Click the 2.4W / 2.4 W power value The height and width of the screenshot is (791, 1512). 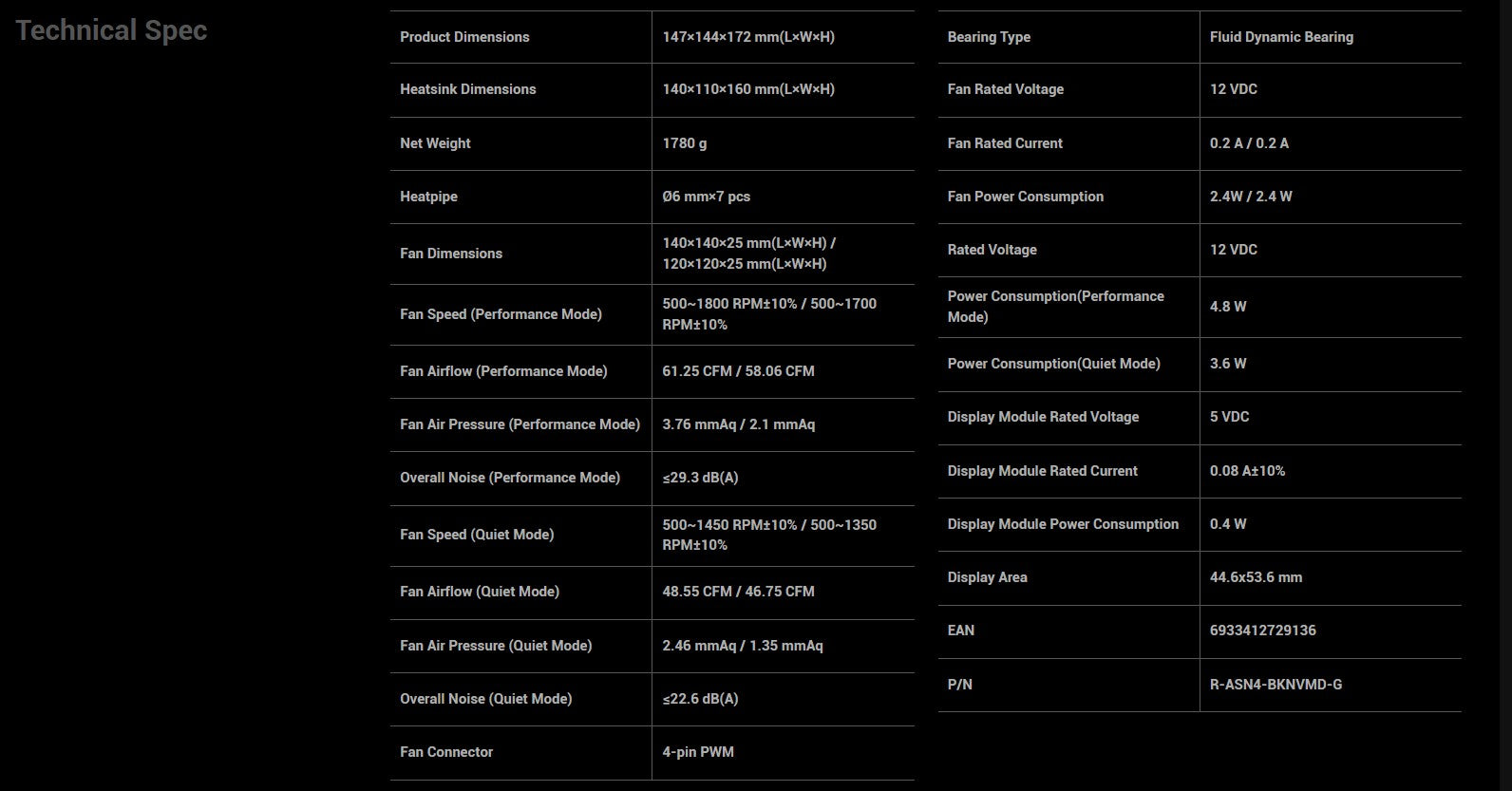tap(1251, 197)
